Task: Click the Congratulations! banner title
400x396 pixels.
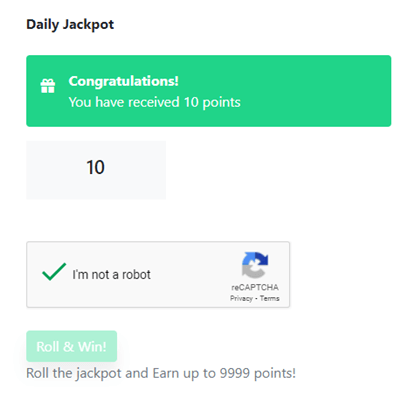Action: [x=124, y=81]
